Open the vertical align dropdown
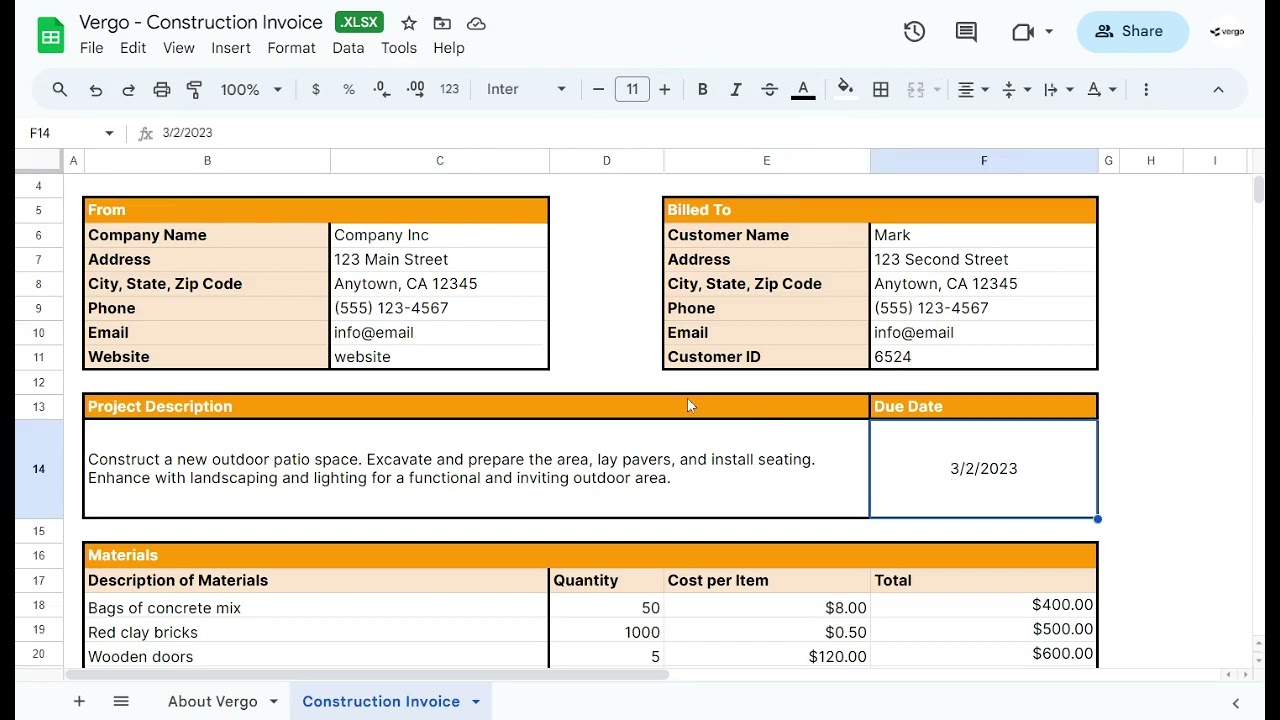 coord(1016,89)
